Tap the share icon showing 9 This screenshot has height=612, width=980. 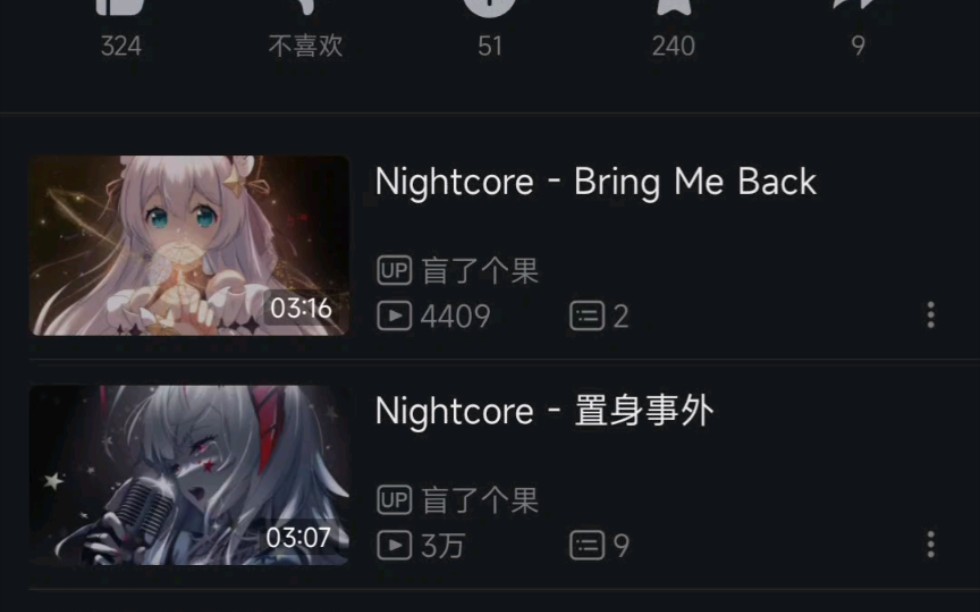858,5
